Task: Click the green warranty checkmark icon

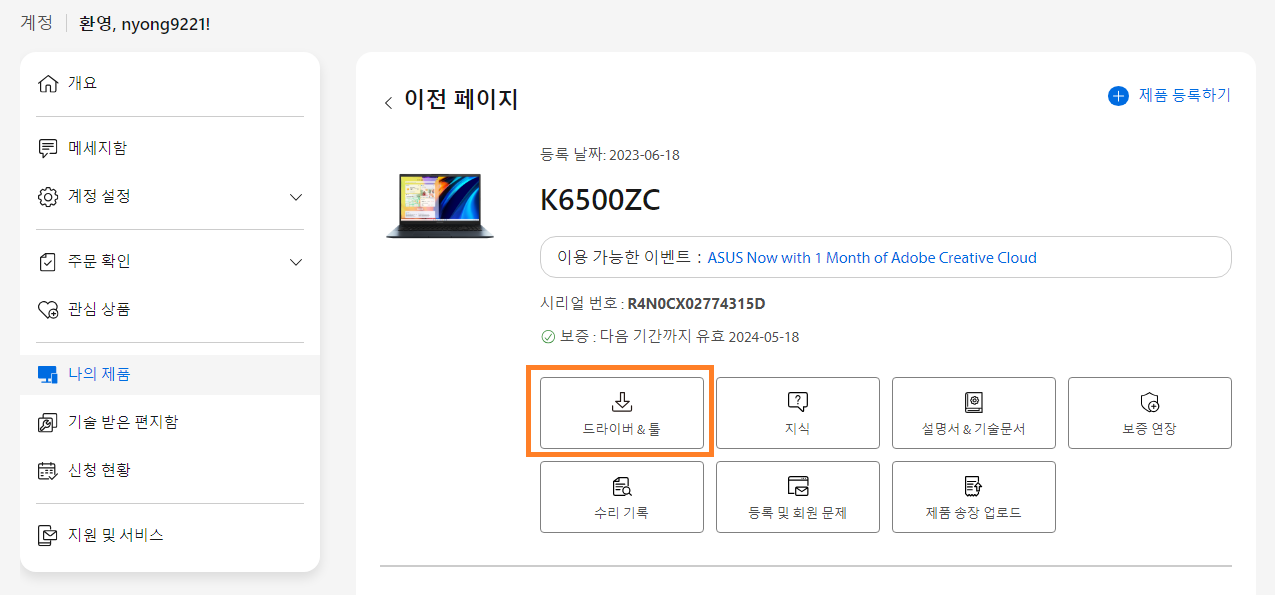Action: (x=547, y=337)
